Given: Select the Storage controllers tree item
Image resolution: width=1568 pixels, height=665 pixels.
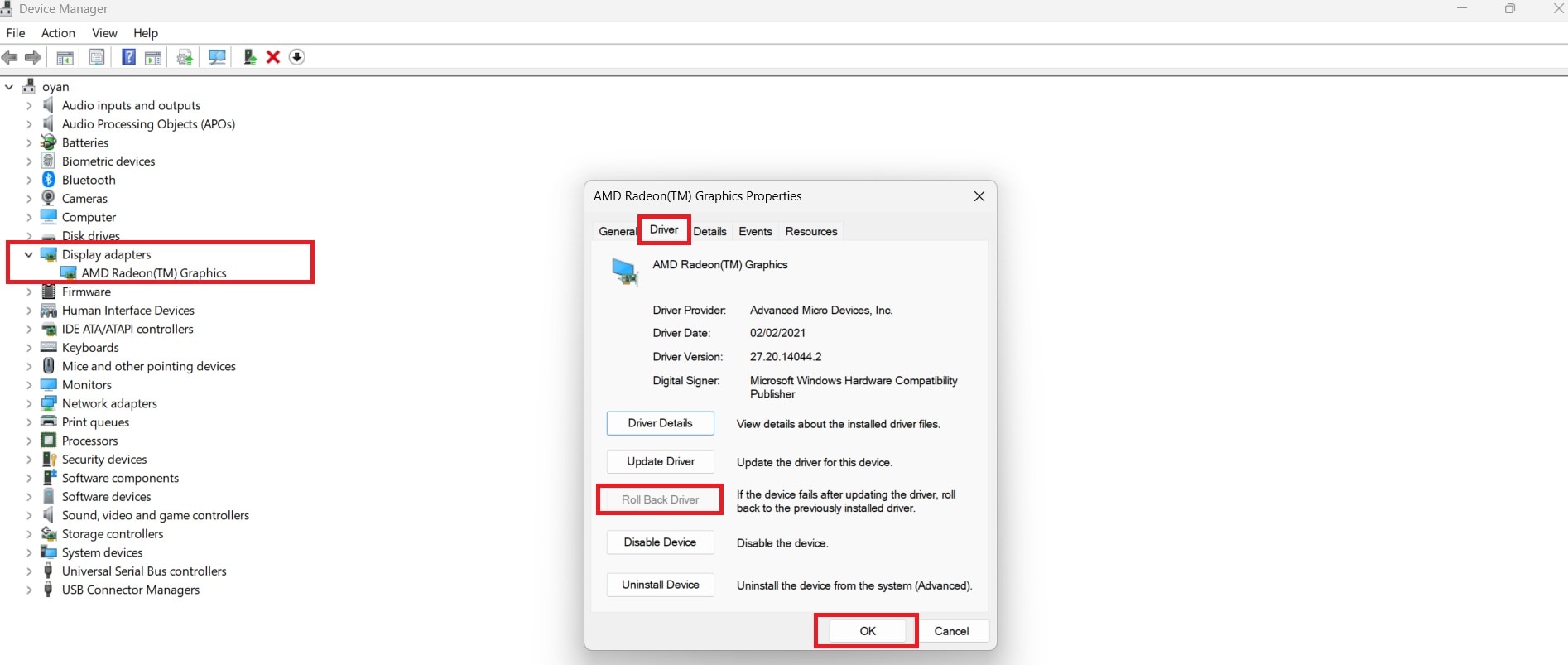Looking at the screenshot, I should [x=113, y=533].
